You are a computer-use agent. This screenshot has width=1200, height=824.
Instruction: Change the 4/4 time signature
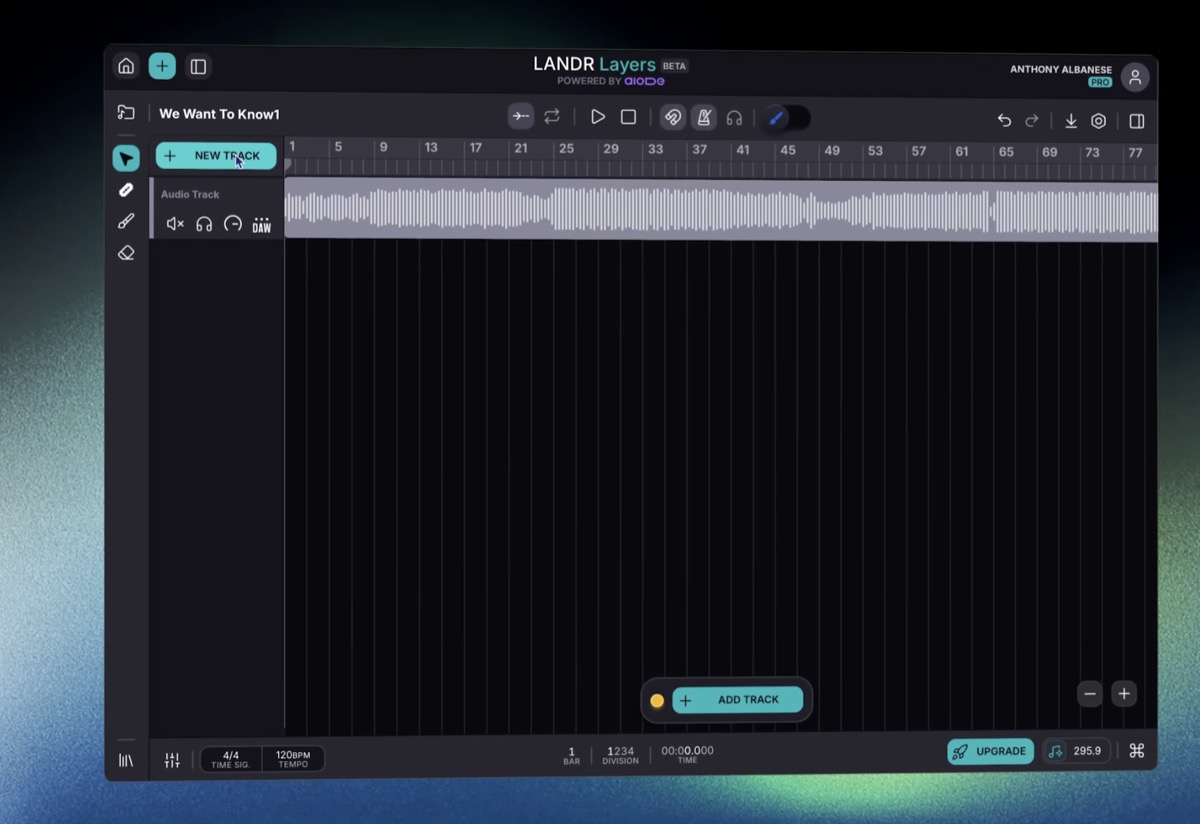pyautogui.click(x=231, y=759)
